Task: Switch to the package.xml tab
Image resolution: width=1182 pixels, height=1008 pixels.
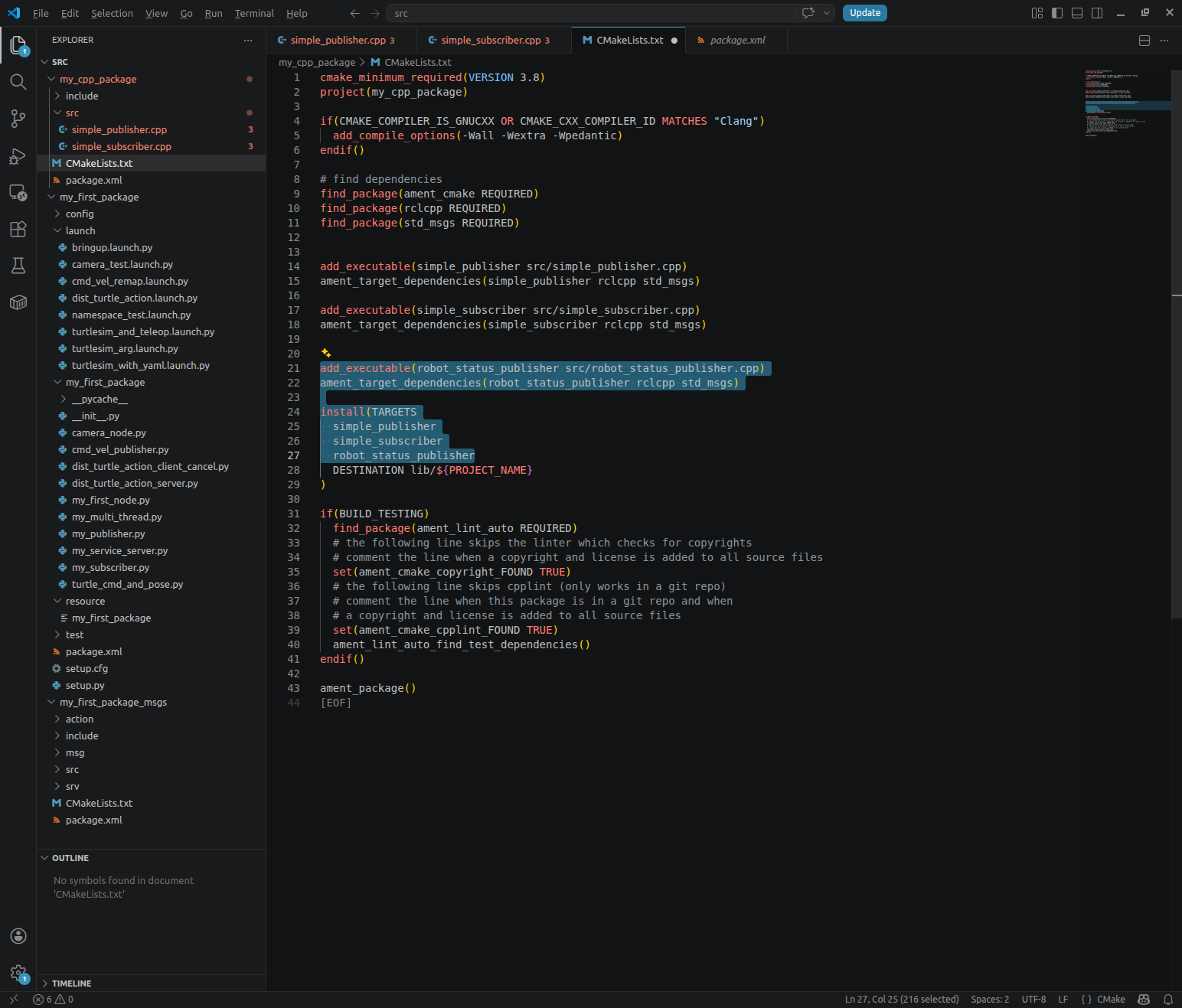Action: (x=736, y=41)
